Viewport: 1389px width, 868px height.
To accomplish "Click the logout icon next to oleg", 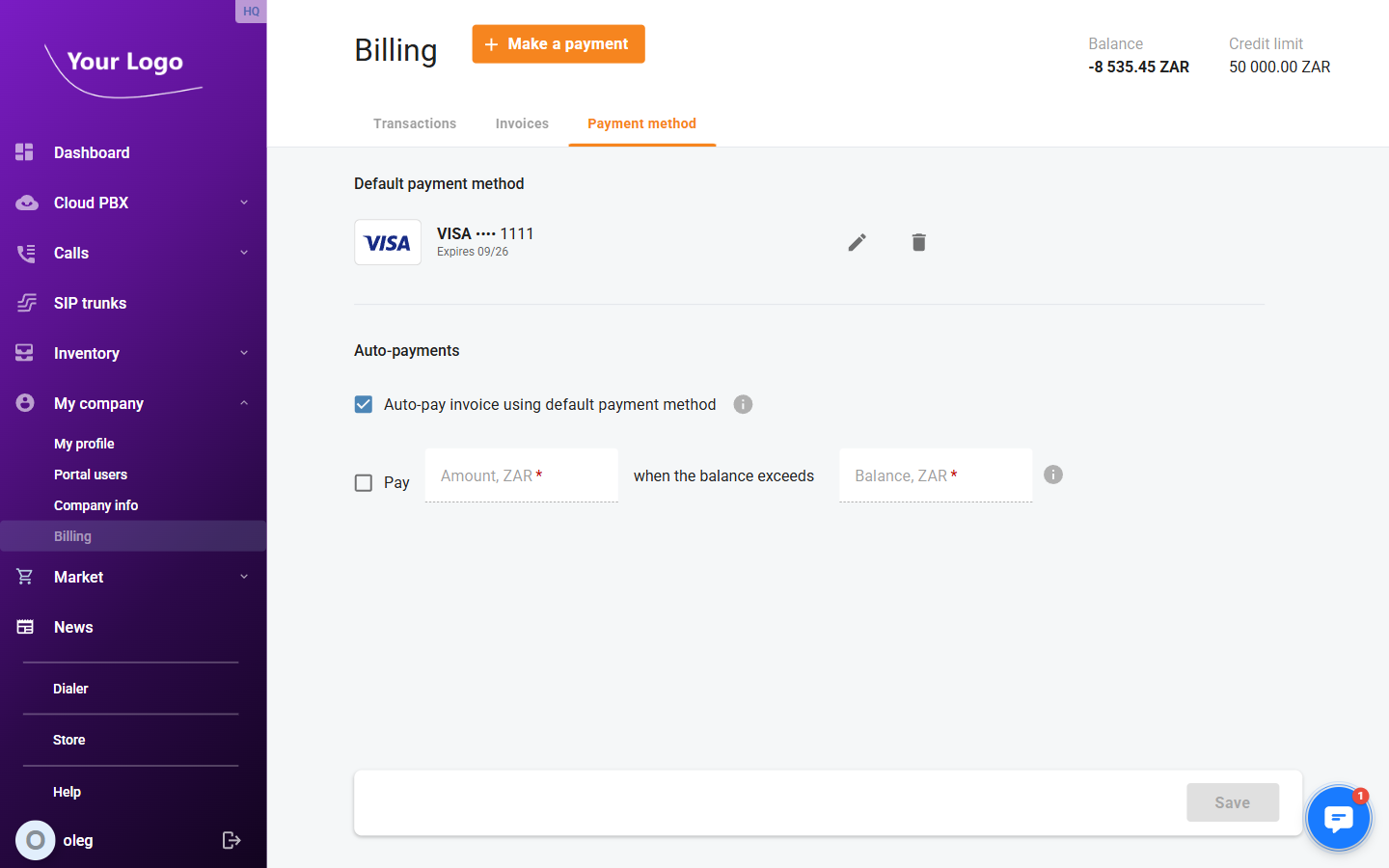I will [x=231, y=840].
